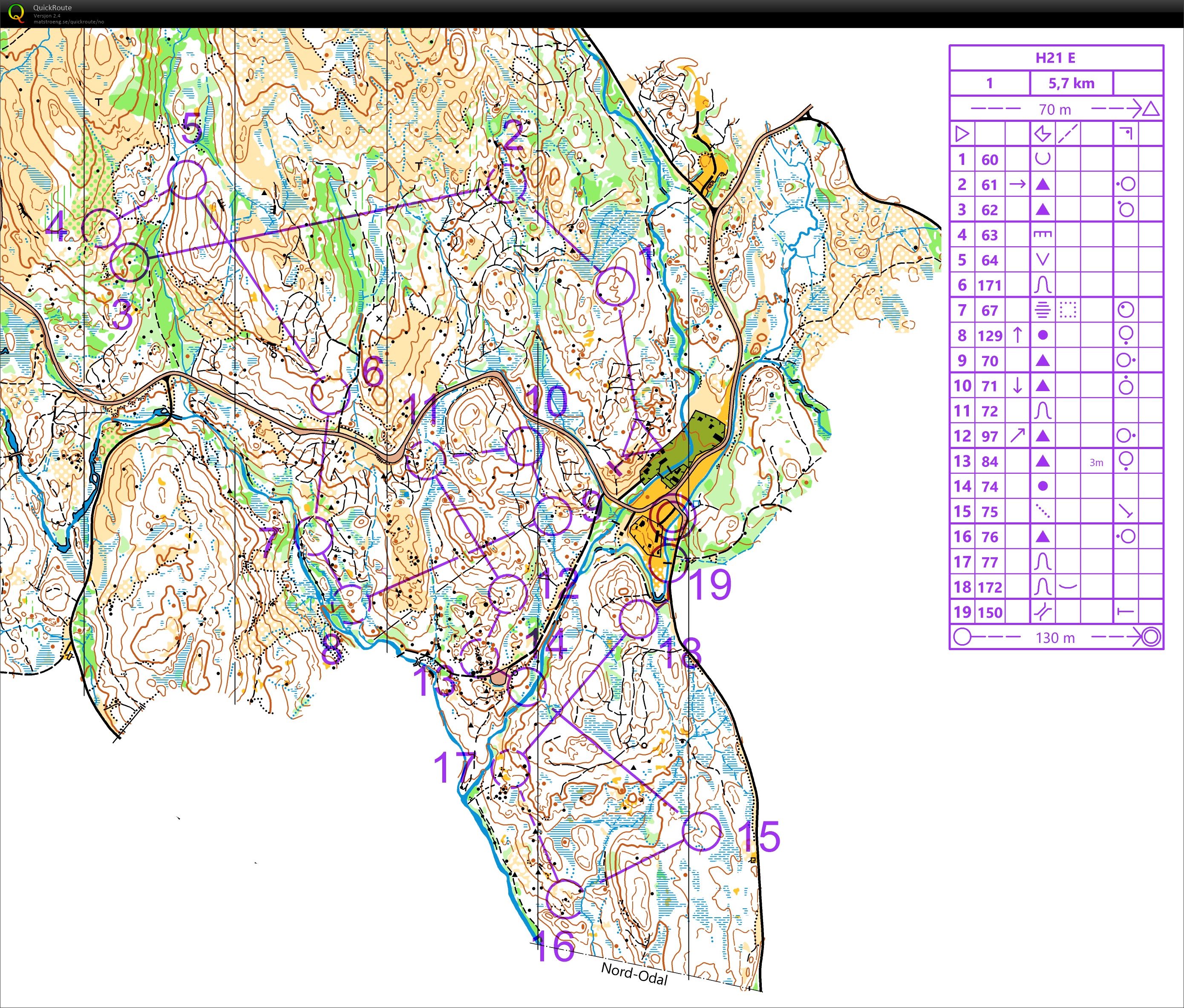Click control circle 4 on the map

point(102,228)
